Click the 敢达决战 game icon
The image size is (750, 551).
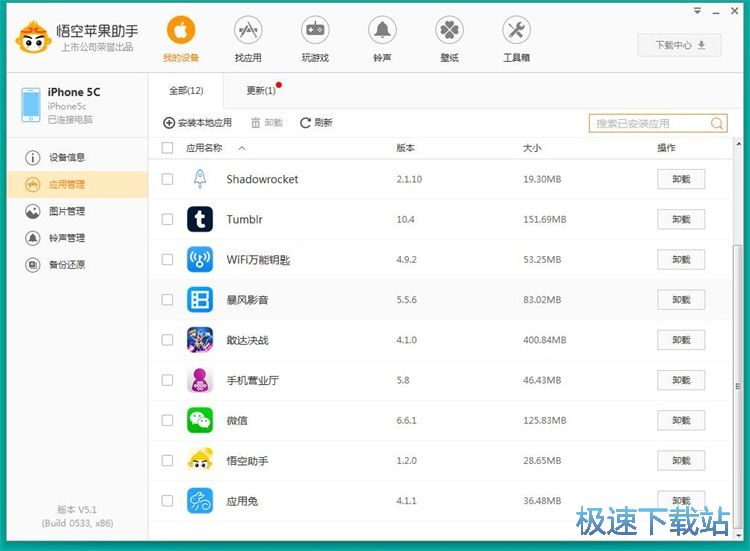[x=200, y=340]
